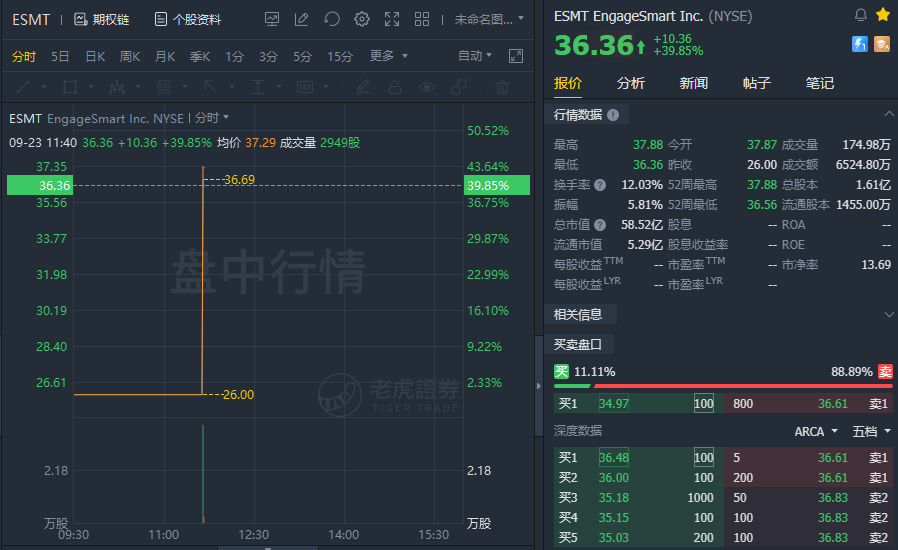Click the fullscreen chart icon
Viewport: 898px width, 550px height.
(392, 19)
